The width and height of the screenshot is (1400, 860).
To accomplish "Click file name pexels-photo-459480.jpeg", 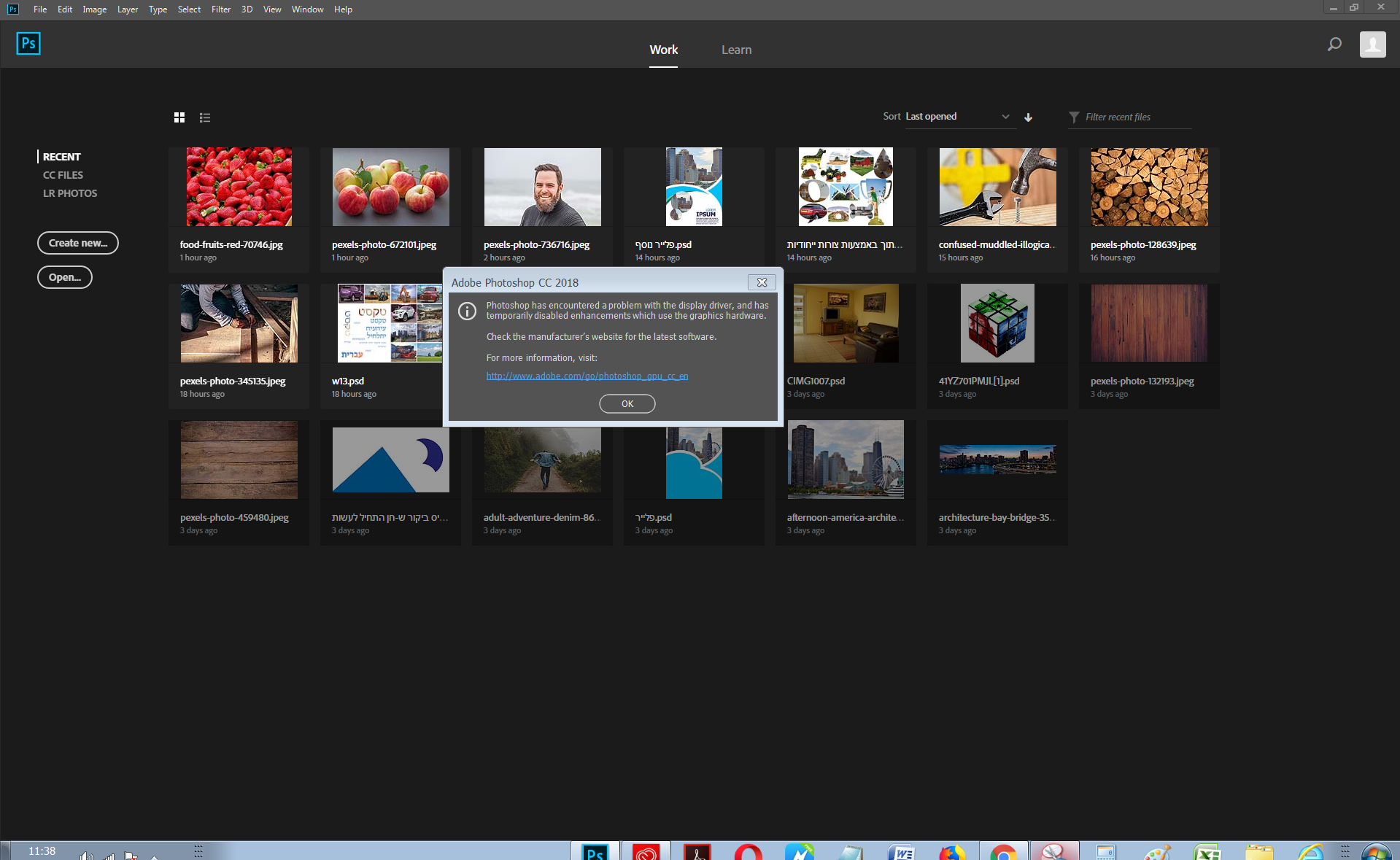I will coord(234,517).
